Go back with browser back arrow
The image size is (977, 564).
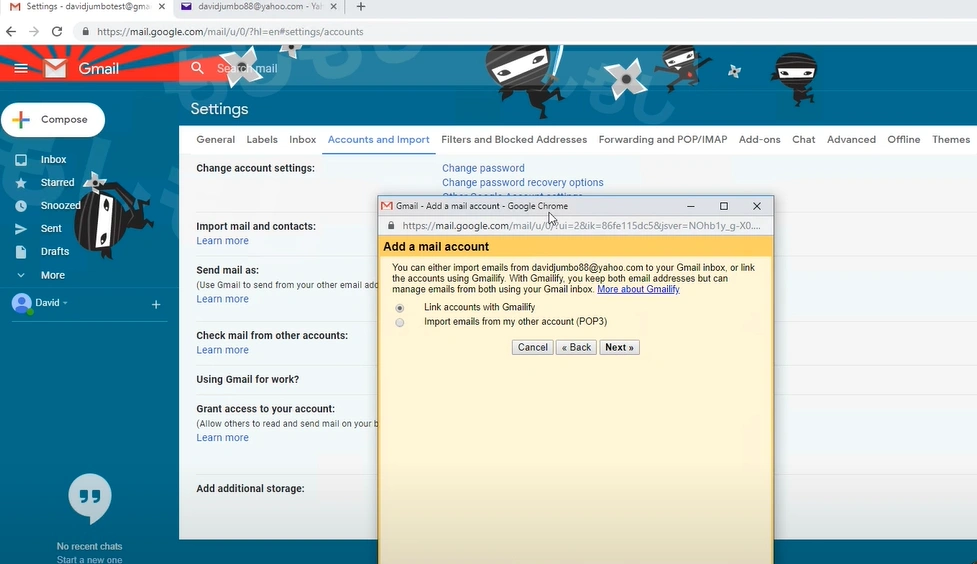click(x=11, y=32)
